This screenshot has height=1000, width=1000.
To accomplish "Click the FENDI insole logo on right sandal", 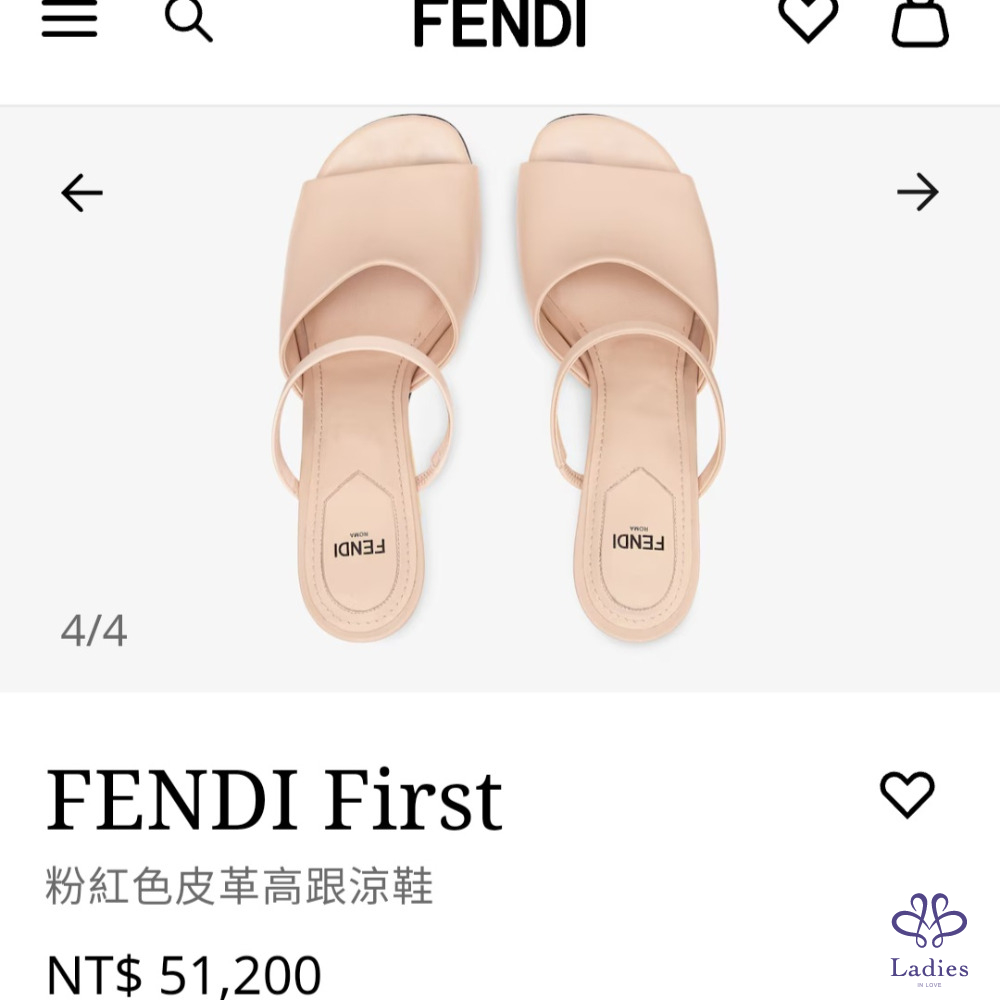I will pos(639,541).
